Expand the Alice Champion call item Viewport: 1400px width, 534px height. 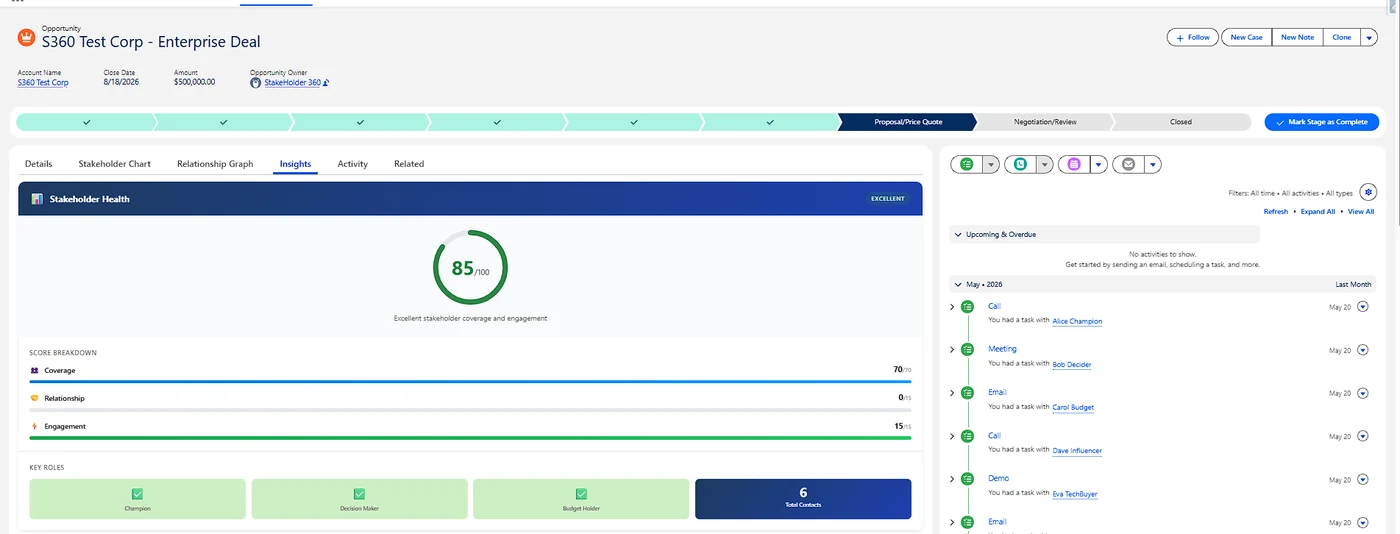pyautogui.click(x=952, y=307)
